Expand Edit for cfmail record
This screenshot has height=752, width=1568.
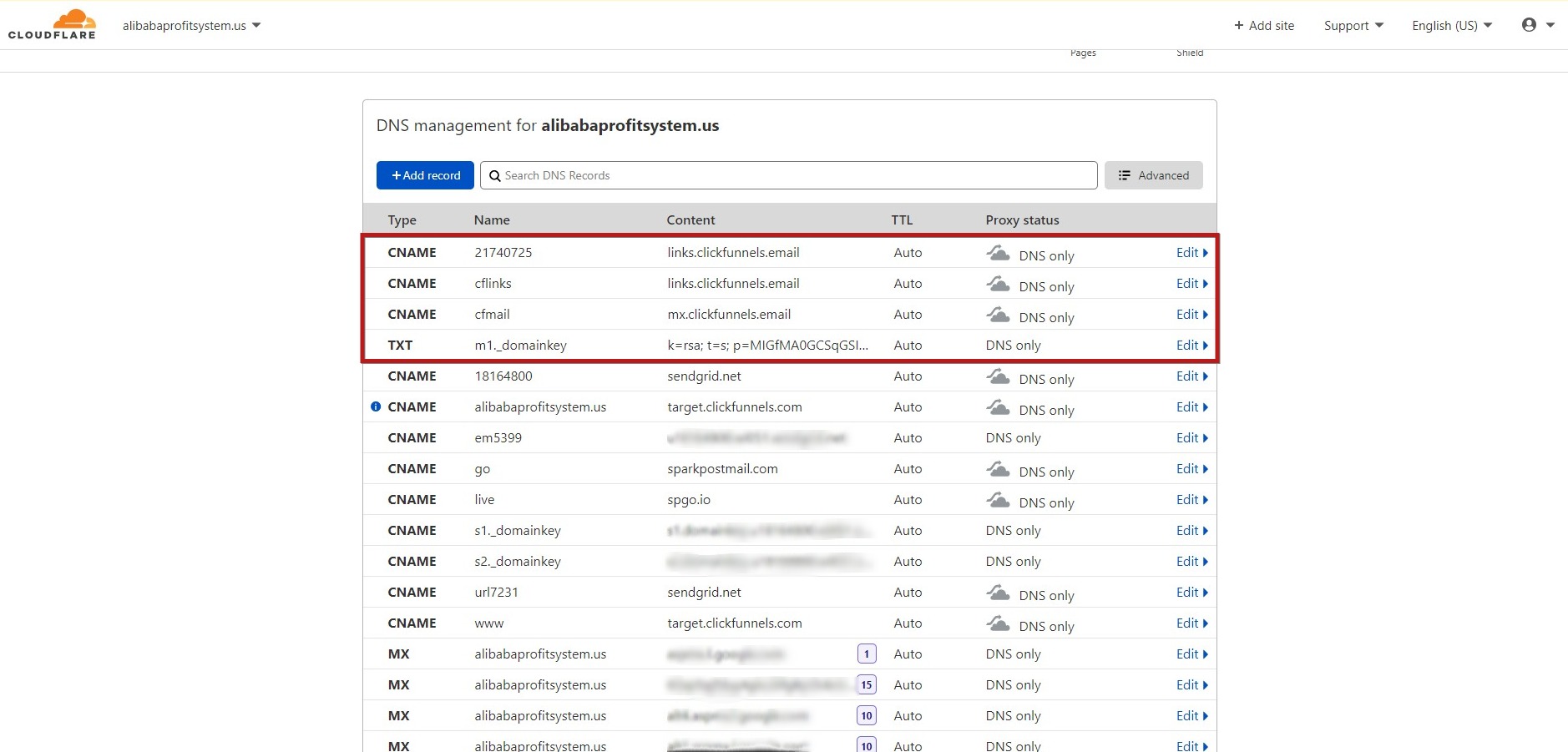[1191, 315]
